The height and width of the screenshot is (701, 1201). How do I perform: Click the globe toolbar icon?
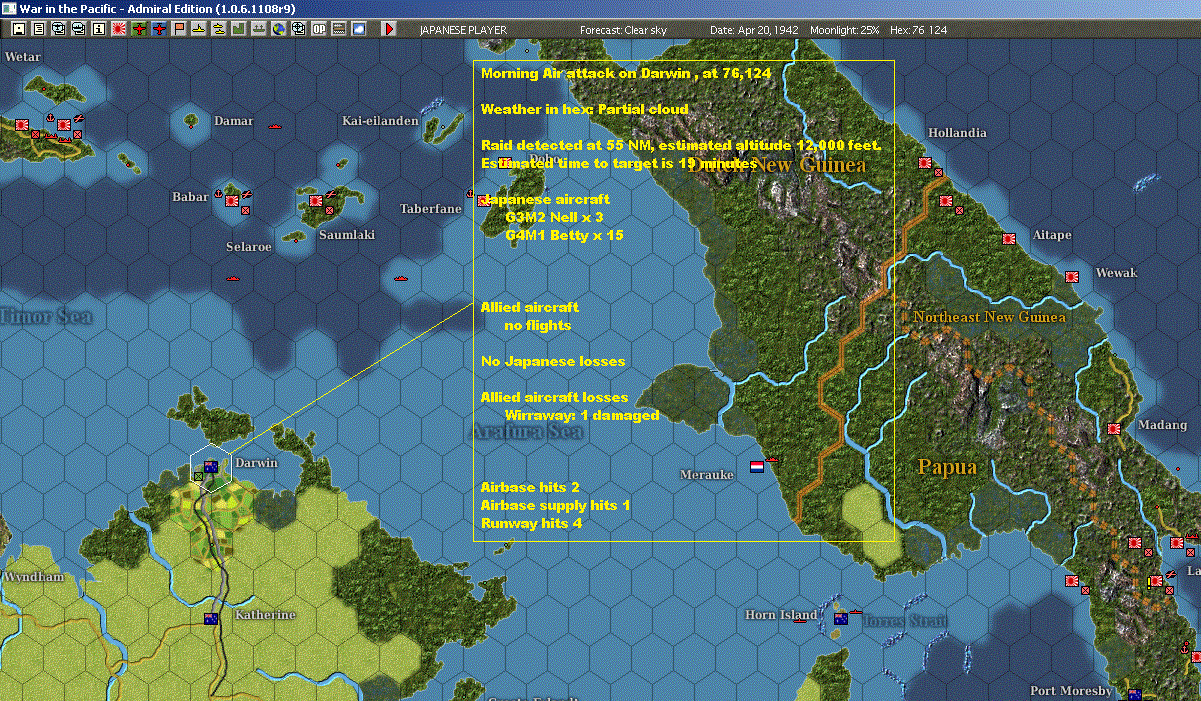tap(279, 29)
